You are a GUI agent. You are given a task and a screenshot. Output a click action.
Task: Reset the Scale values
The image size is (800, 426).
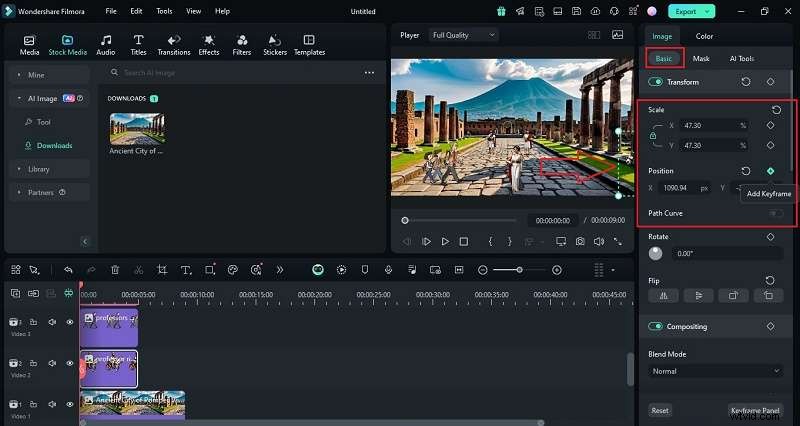[x=777, y=110]
